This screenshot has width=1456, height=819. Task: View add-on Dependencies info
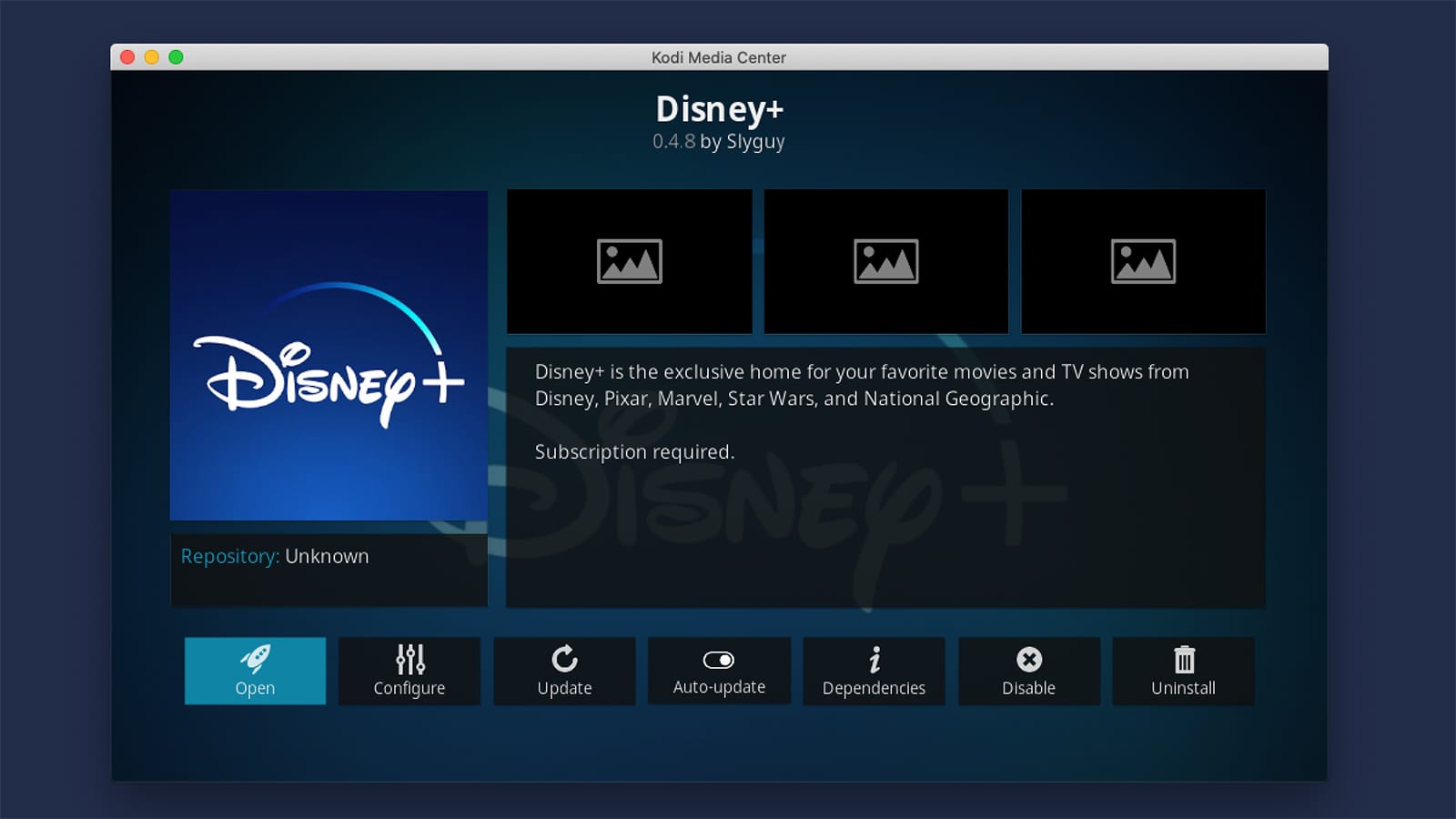pos(874,671)
